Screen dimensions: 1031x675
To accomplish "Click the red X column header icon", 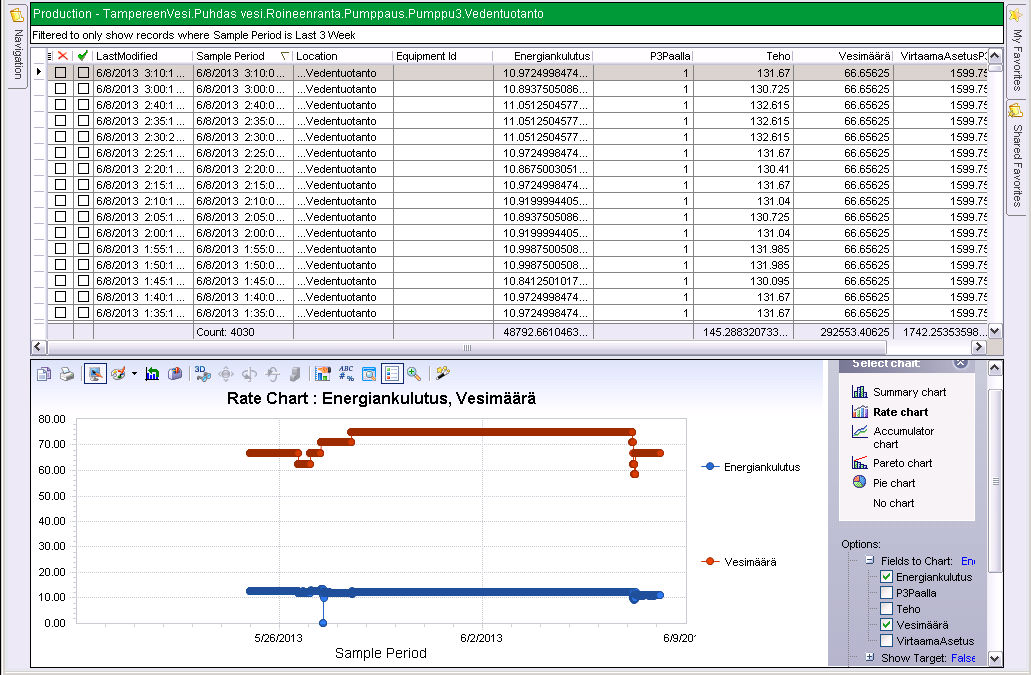I will click(62, 56).
